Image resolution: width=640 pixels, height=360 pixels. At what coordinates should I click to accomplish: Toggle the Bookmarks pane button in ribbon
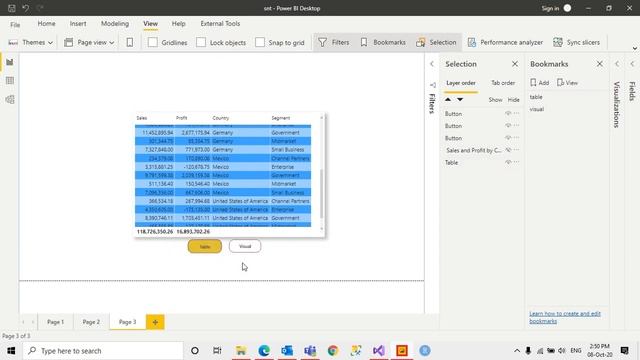coord(382,42)
